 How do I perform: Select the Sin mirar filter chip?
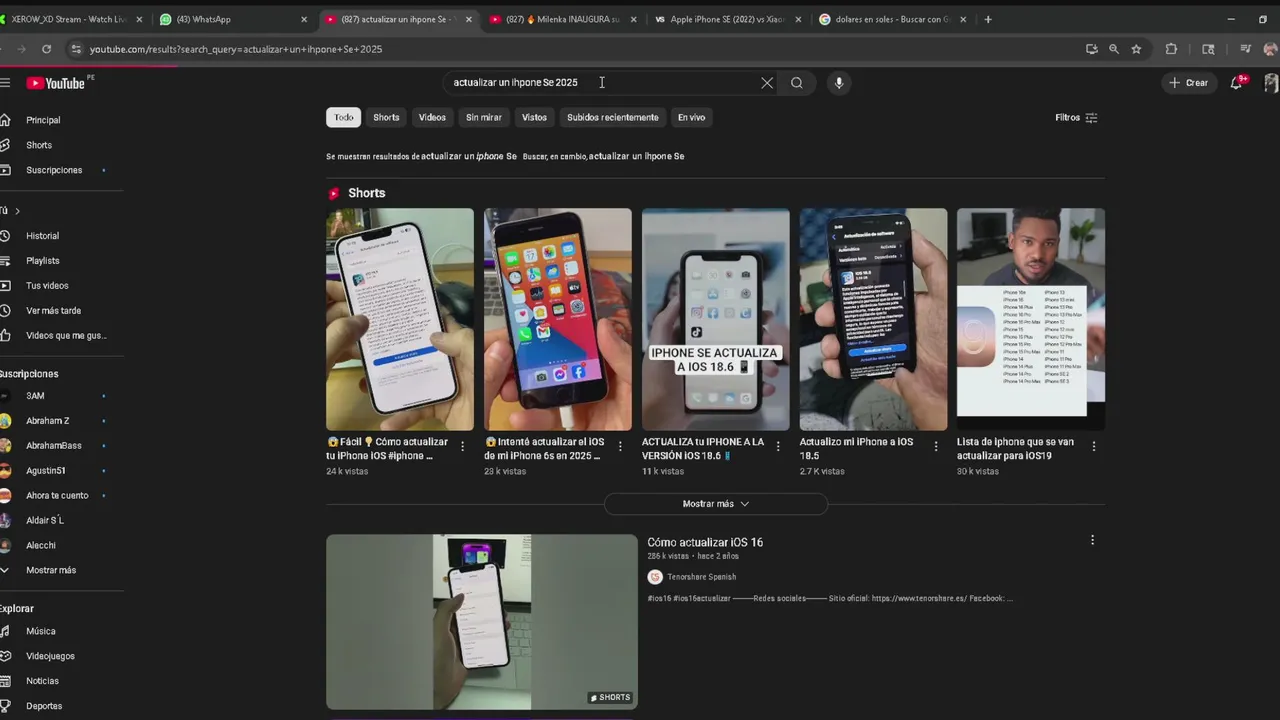(484, 117)
